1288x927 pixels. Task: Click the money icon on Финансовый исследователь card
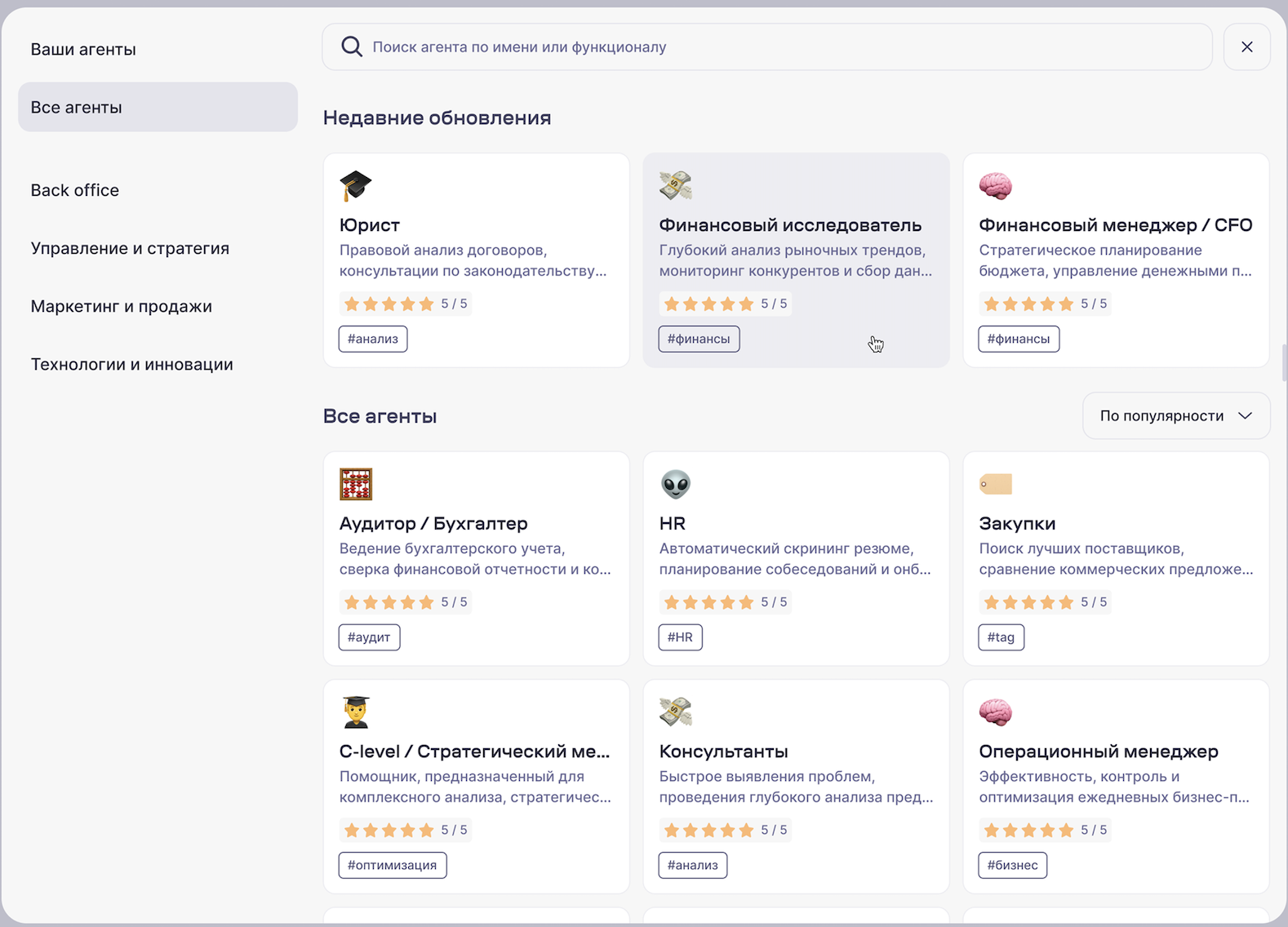(675, 186)
